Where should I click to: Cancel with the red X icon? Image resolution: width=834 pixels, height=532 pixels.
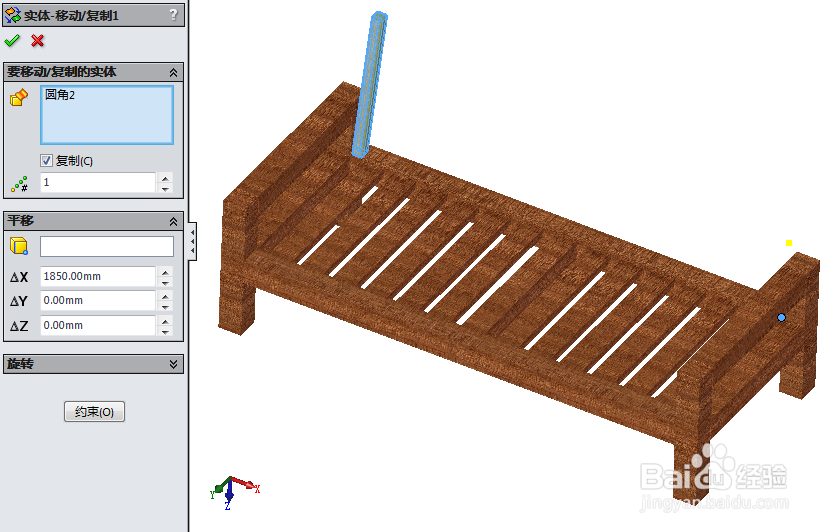[37, 40]
